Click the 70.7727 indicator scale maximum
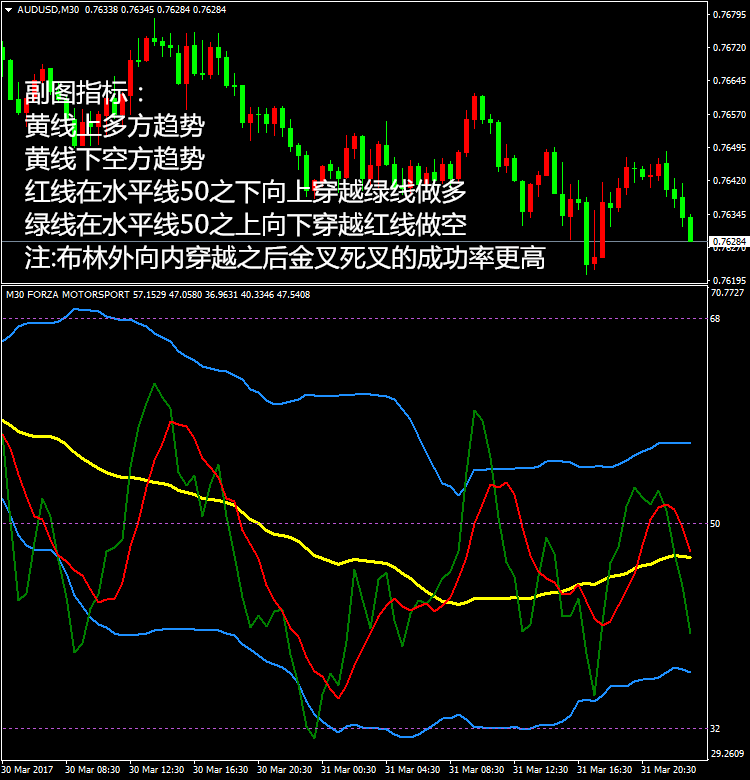 [727, 292]
